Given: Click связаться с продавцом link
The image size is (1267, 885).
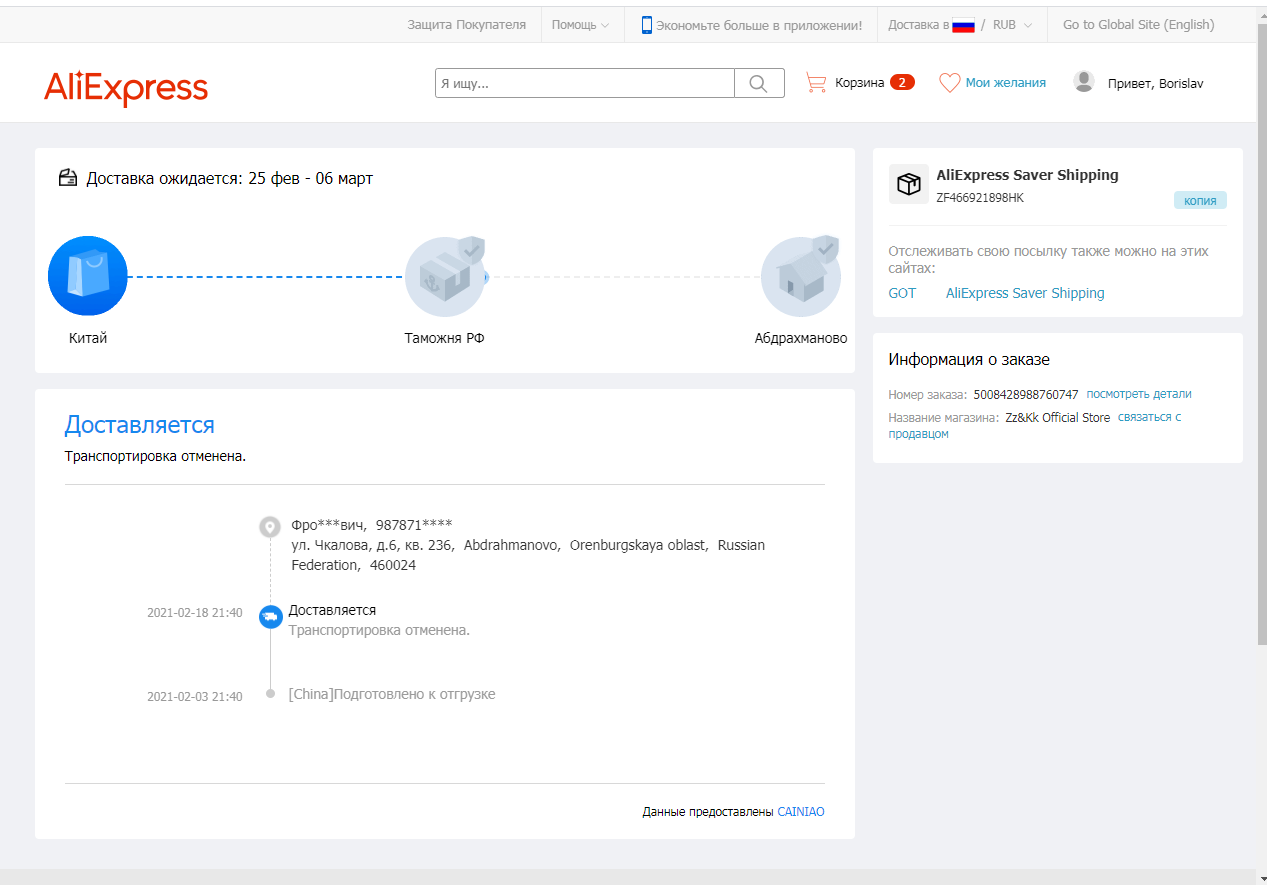Looking at the screenshot, I should [x=1035, y=425].
